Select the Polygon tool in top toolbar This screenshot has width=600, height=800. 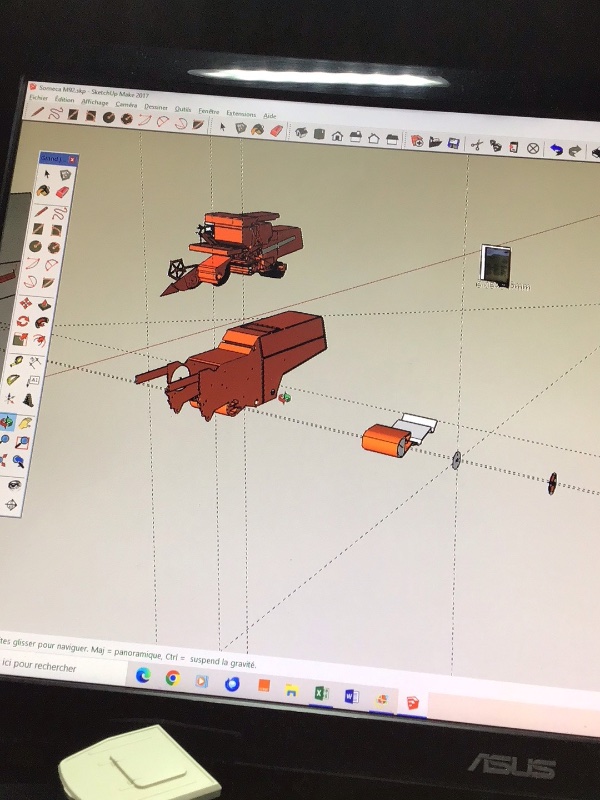(127, 119)
